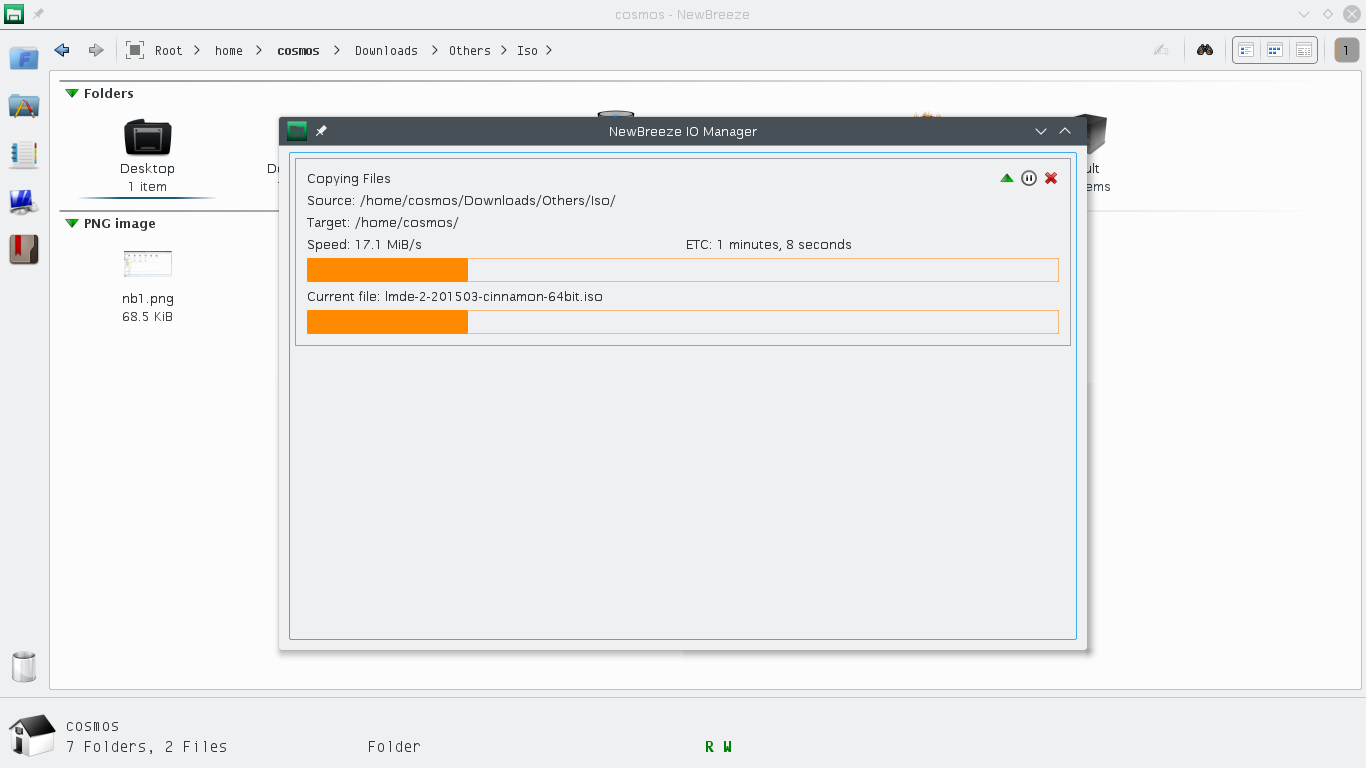The image size is (1366, 768).
Task: Select the nb1.png thumbnail
Action: coord(148,264)
